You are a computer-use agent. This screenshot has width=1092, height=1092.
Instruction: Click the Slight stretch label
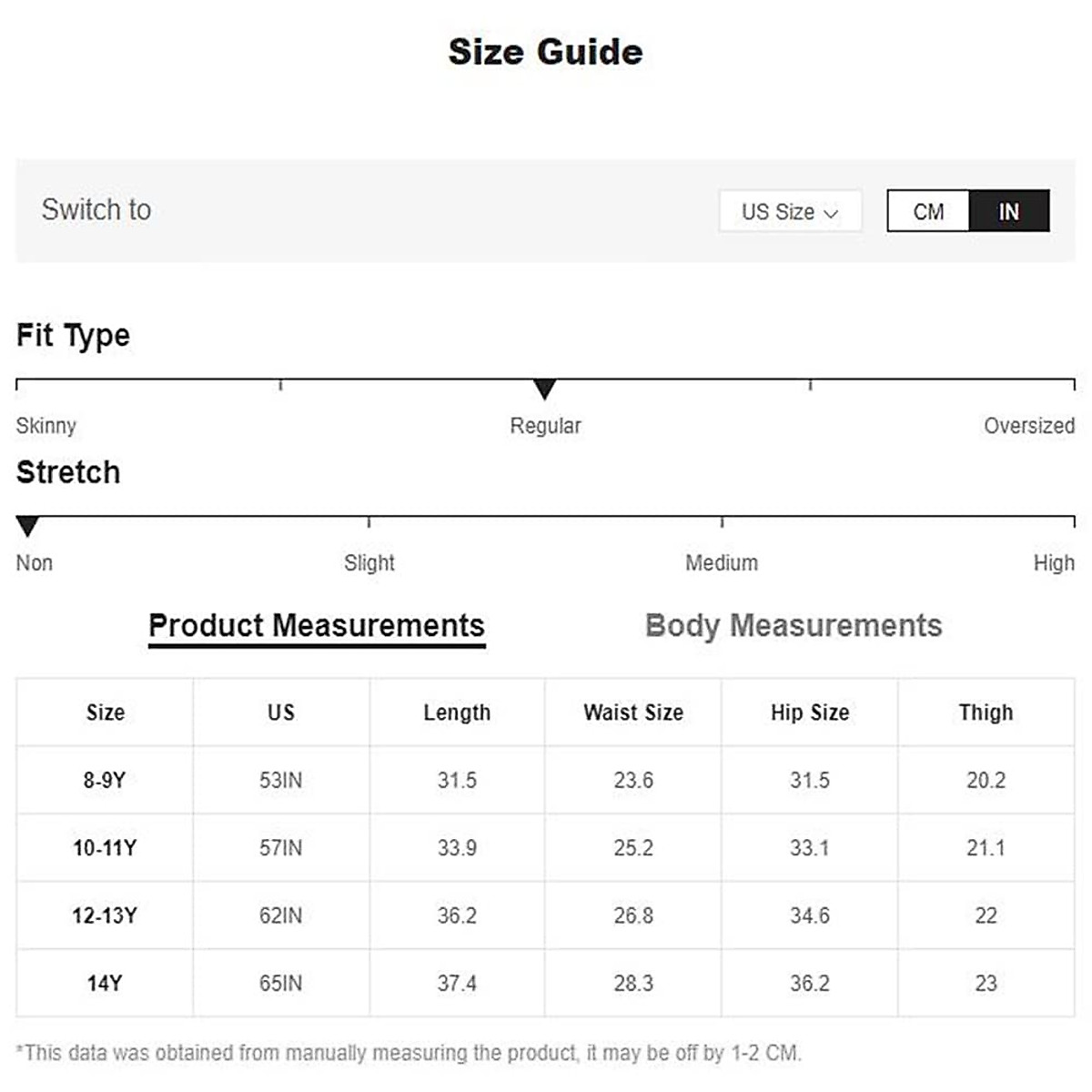(369, 563)
